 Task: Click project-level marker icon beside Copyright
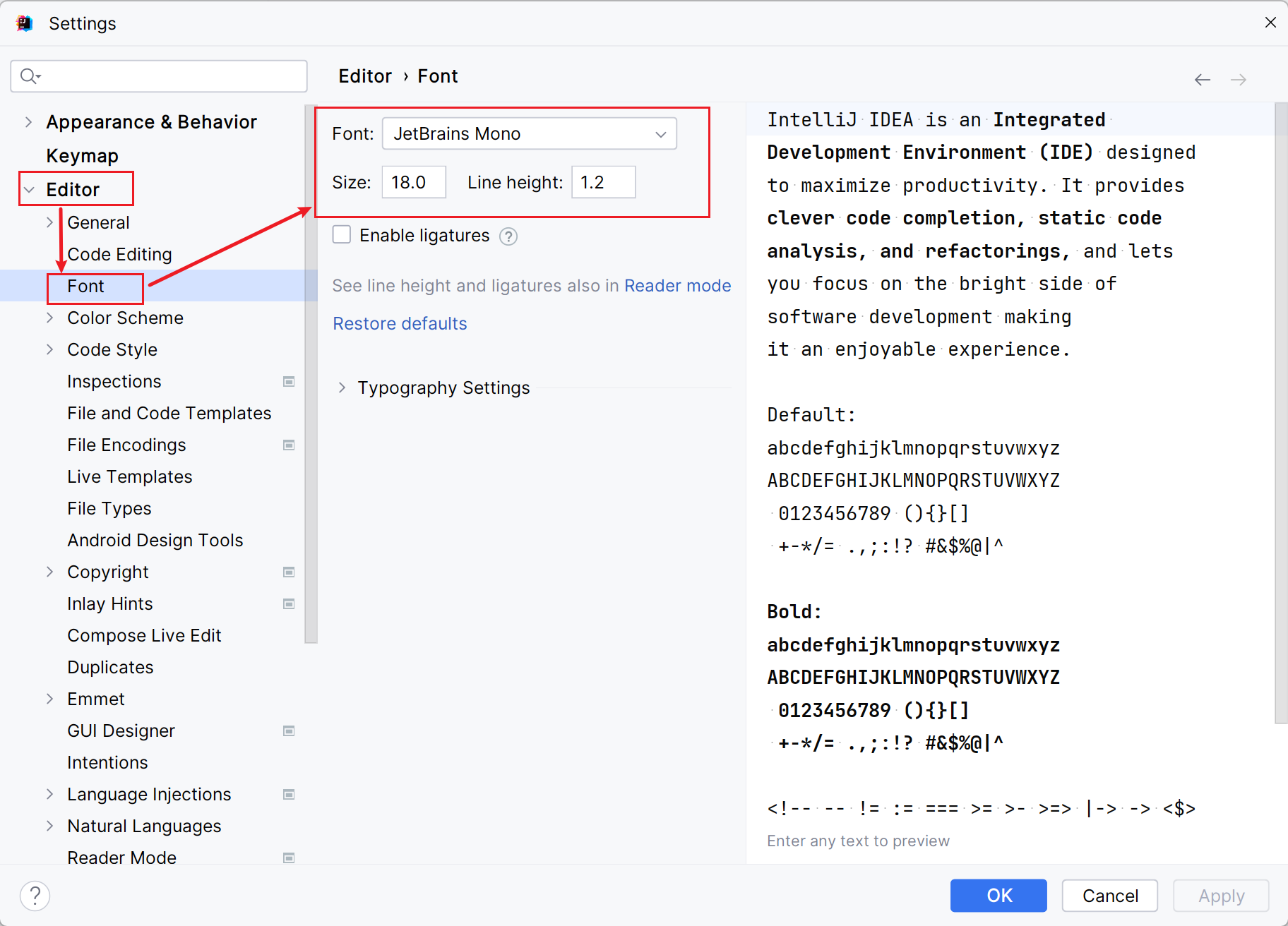point(289,572)
